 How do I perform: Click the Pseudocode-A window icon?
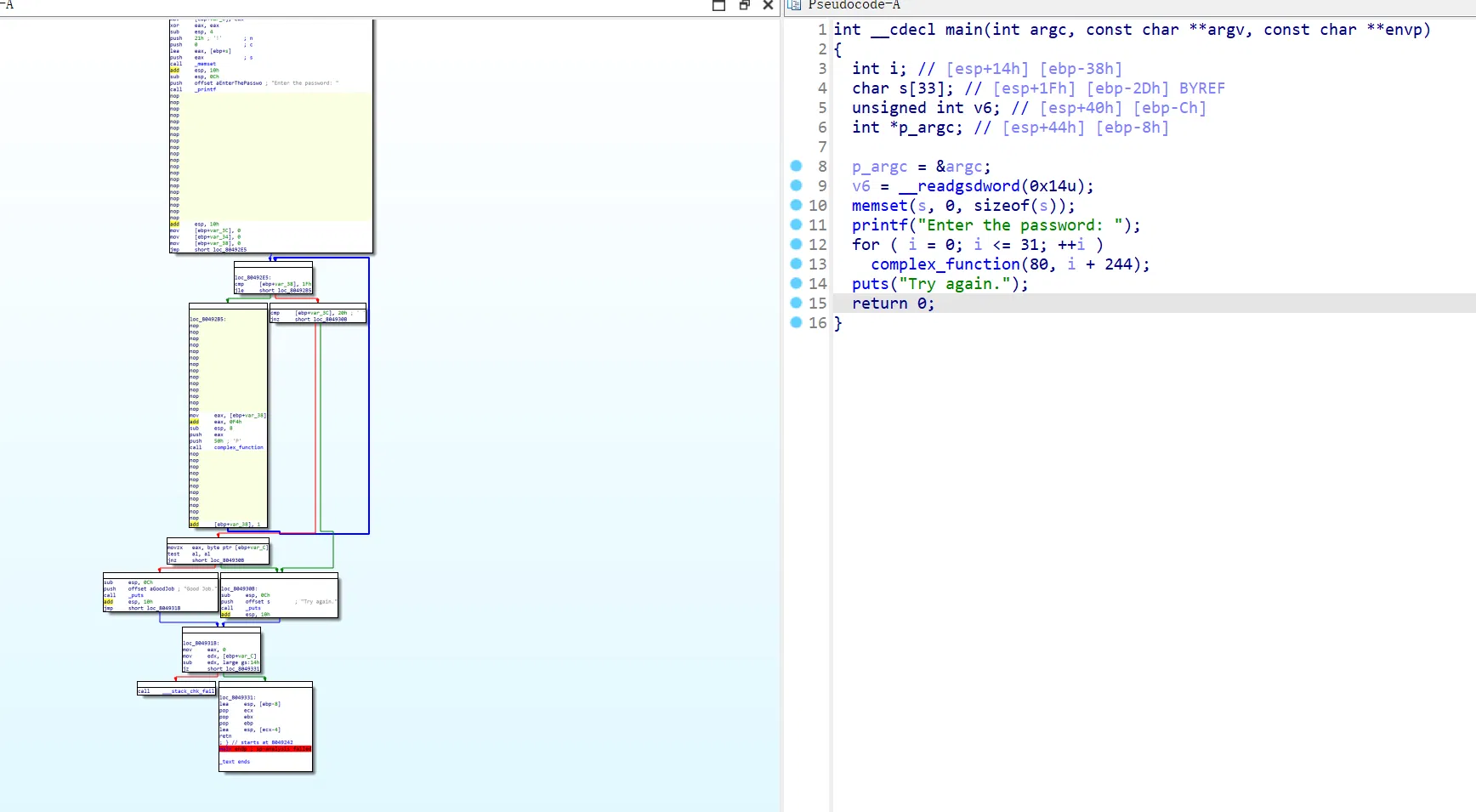pos(794,5)
